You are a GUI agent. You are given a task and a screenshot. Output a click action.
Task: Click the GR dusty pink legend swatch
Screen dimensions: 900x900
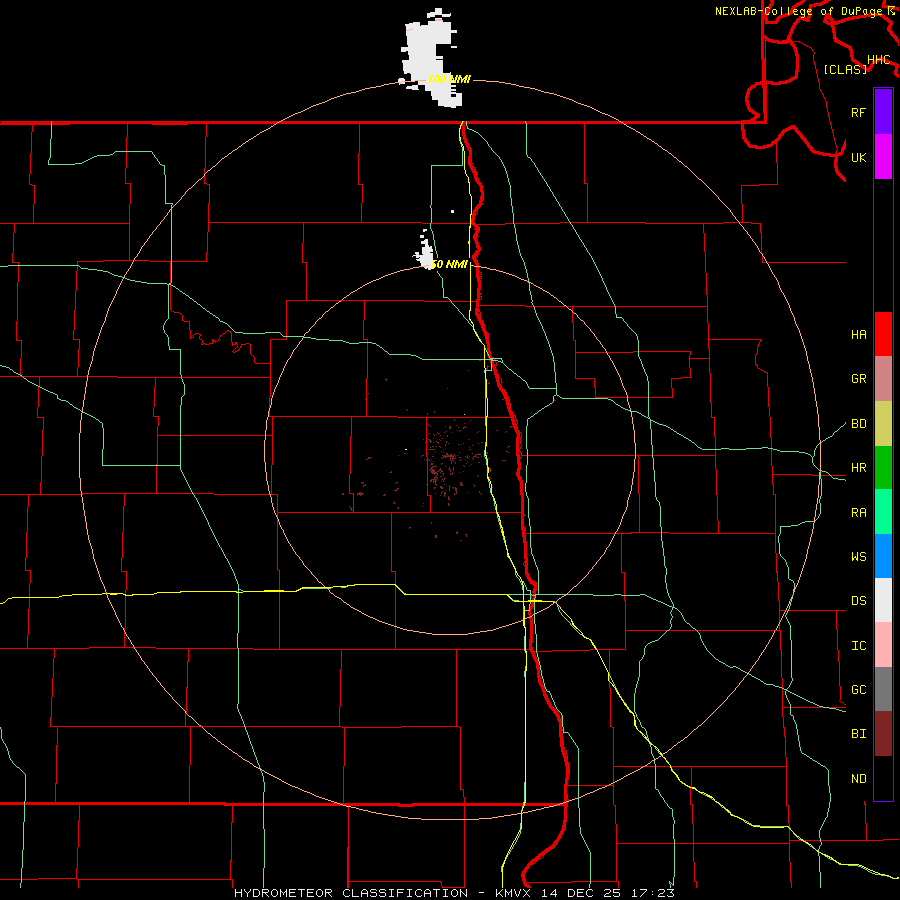(x=883, y=378)
